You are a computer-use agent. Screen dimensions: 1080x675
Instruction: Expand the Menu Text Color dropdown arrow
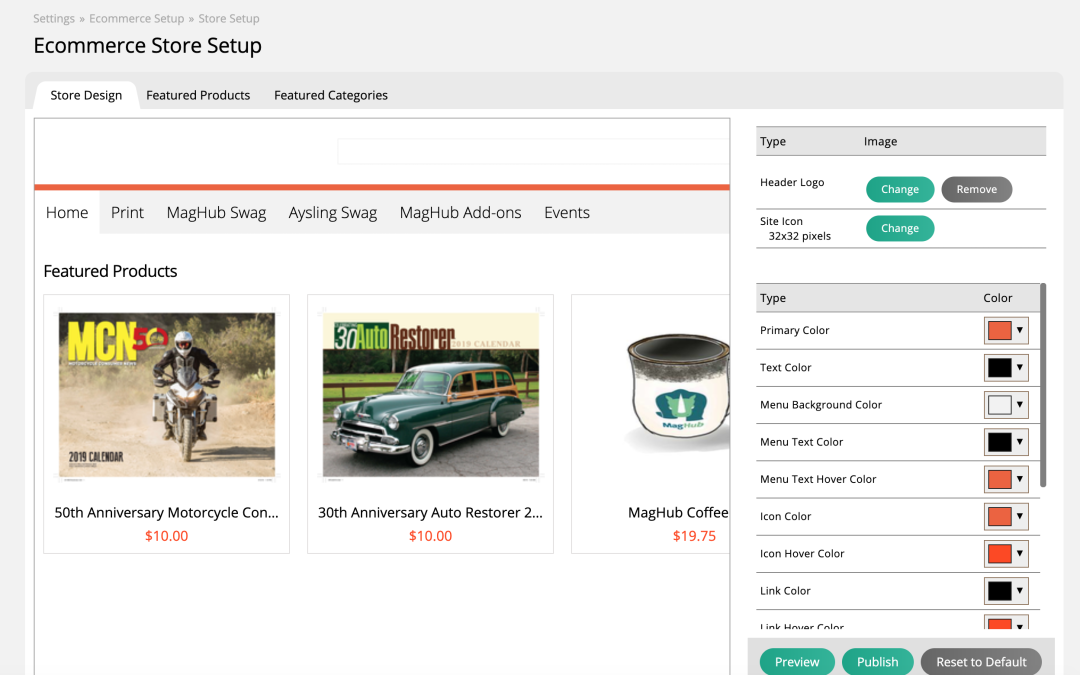coord(1020,442)
